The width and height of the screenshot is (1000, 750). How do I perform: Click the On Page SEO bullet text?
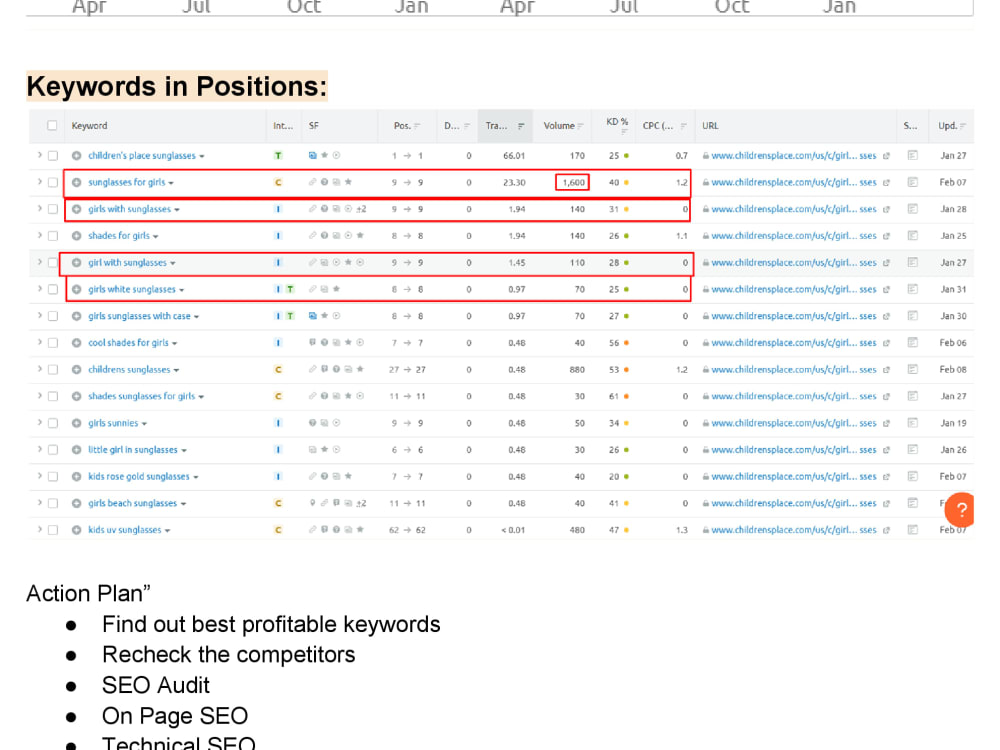coord(175,716)
